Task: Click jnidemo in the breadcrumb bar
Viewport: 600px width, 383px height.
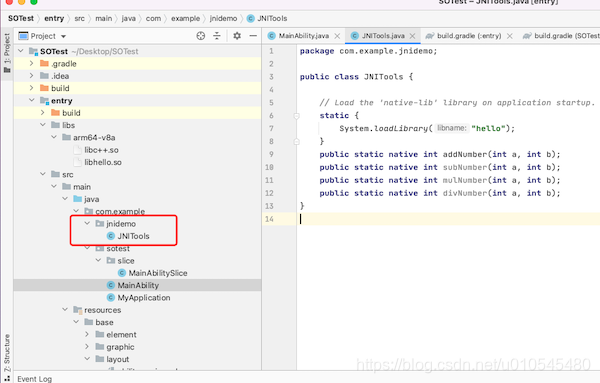Action: [x=223, y=18]
